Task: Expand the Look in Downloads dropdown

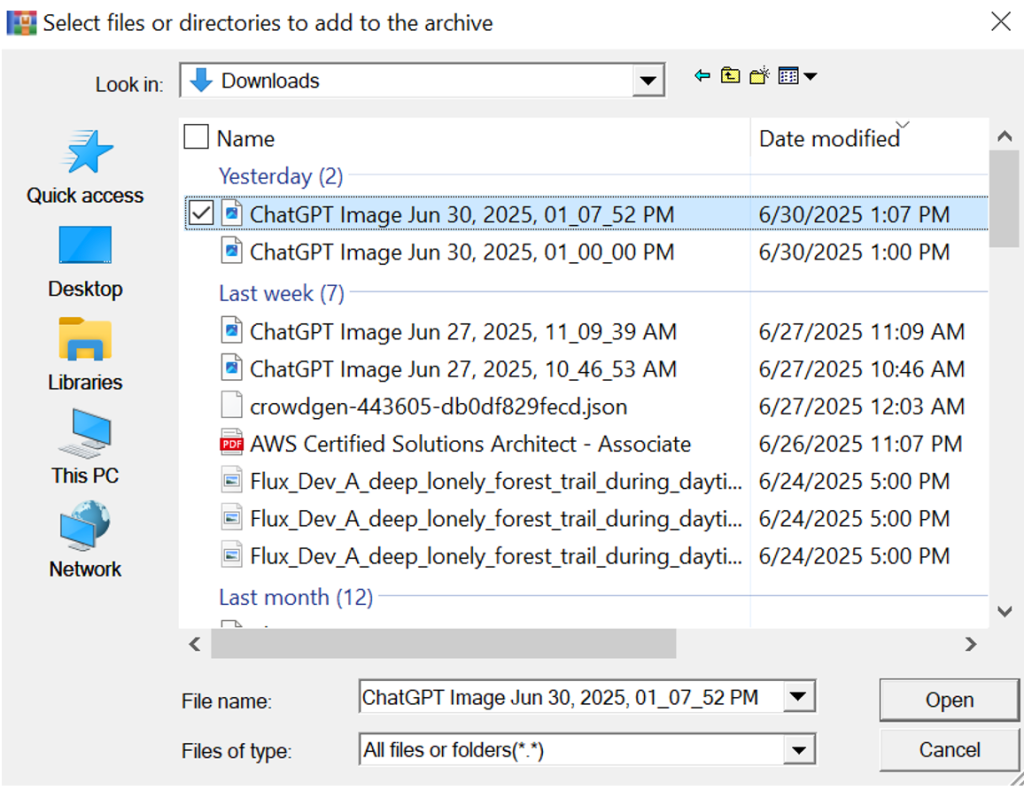Action: (x=649, y=82)
